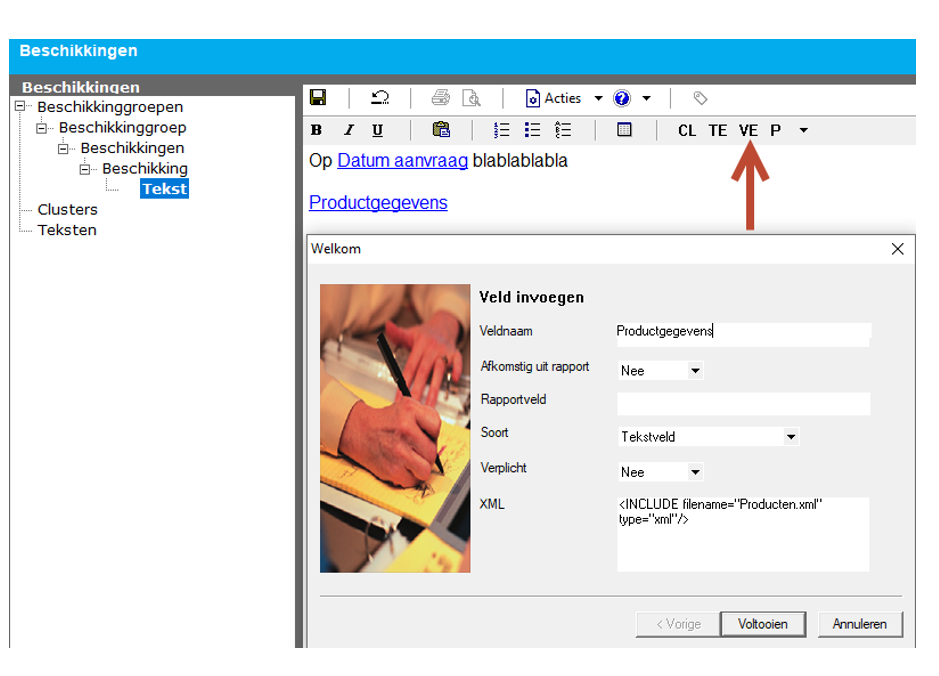Click the Paste clipboard icon
The image size is (939, 676).
pos(441,130)
